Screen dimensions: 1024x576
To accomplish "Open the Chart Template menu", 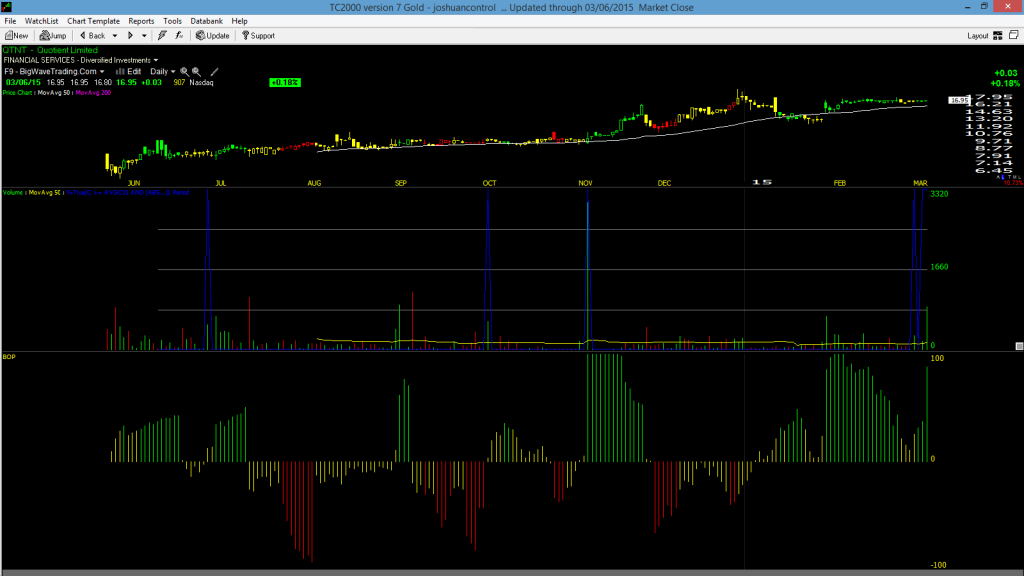I will click(x=93, y=21).
